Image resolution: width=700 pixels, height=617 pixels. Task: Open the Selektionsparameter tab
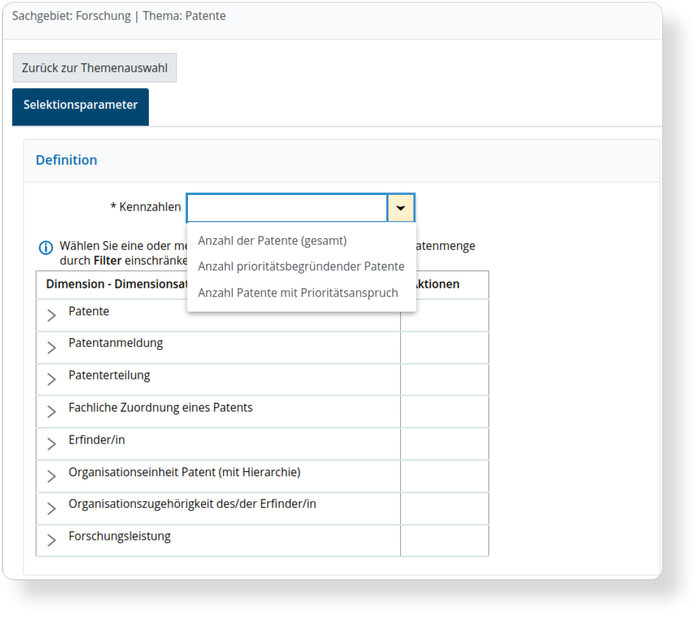(80, 106)
